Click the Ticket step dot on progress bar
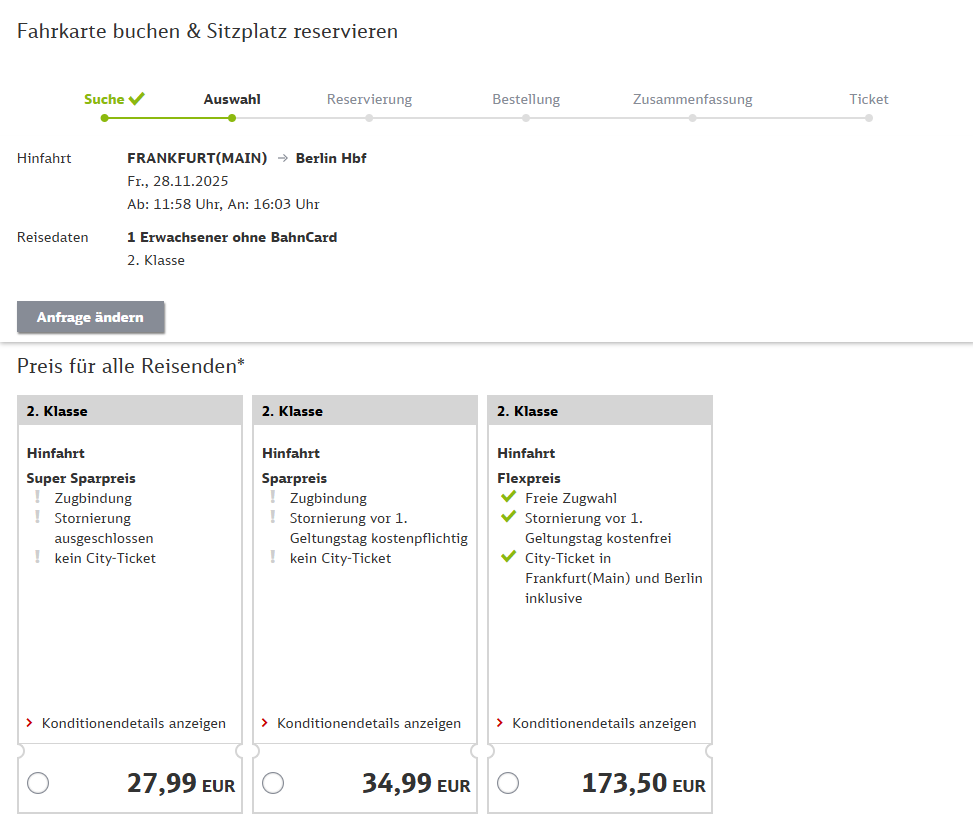The width and height of the screenshot is (973, 818). coord(869,118)
